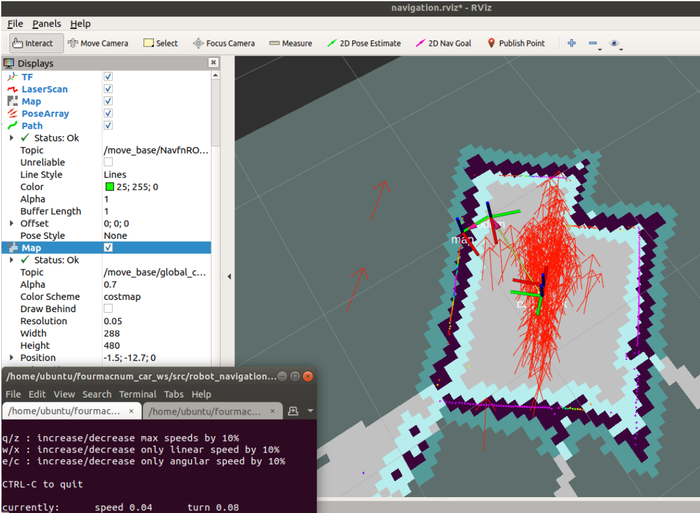Click the TF display icon
Viewport: 700px width, 513px height.
(x=12, y=77)
